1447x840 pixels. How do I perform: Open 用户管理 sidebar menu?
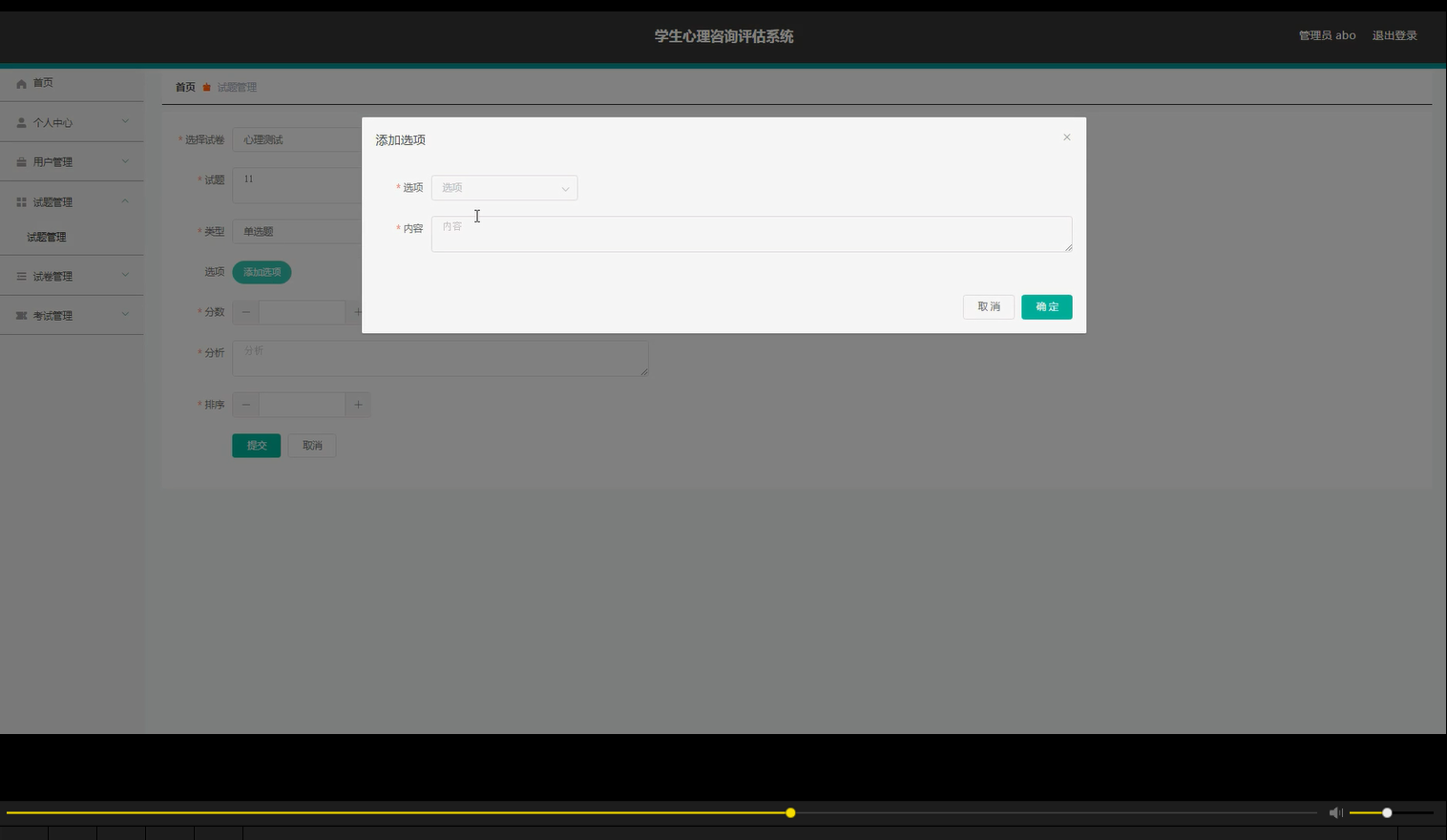coord(72,161)
